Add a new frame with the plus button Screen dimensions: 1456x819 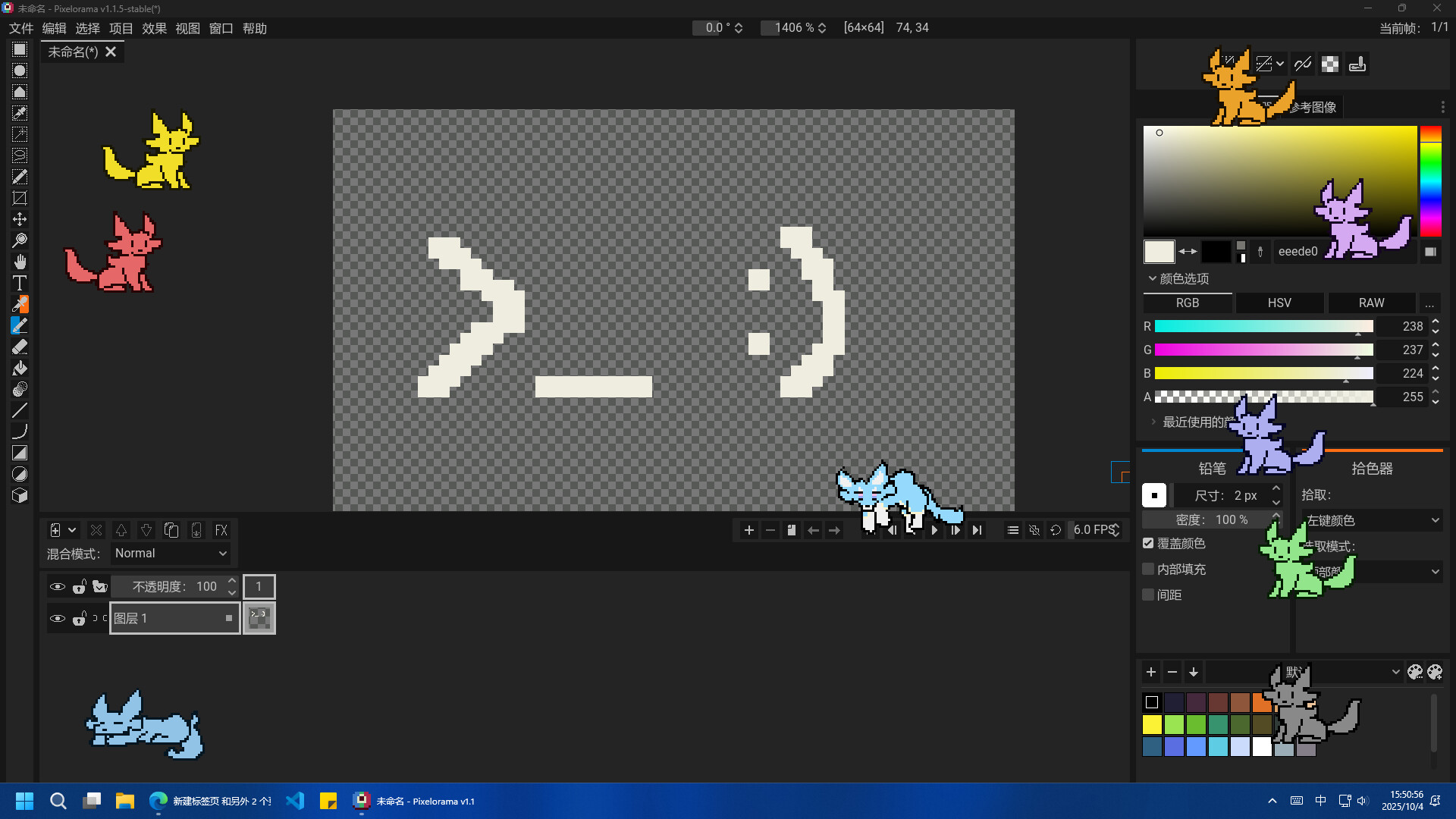[x=750, y=530]
